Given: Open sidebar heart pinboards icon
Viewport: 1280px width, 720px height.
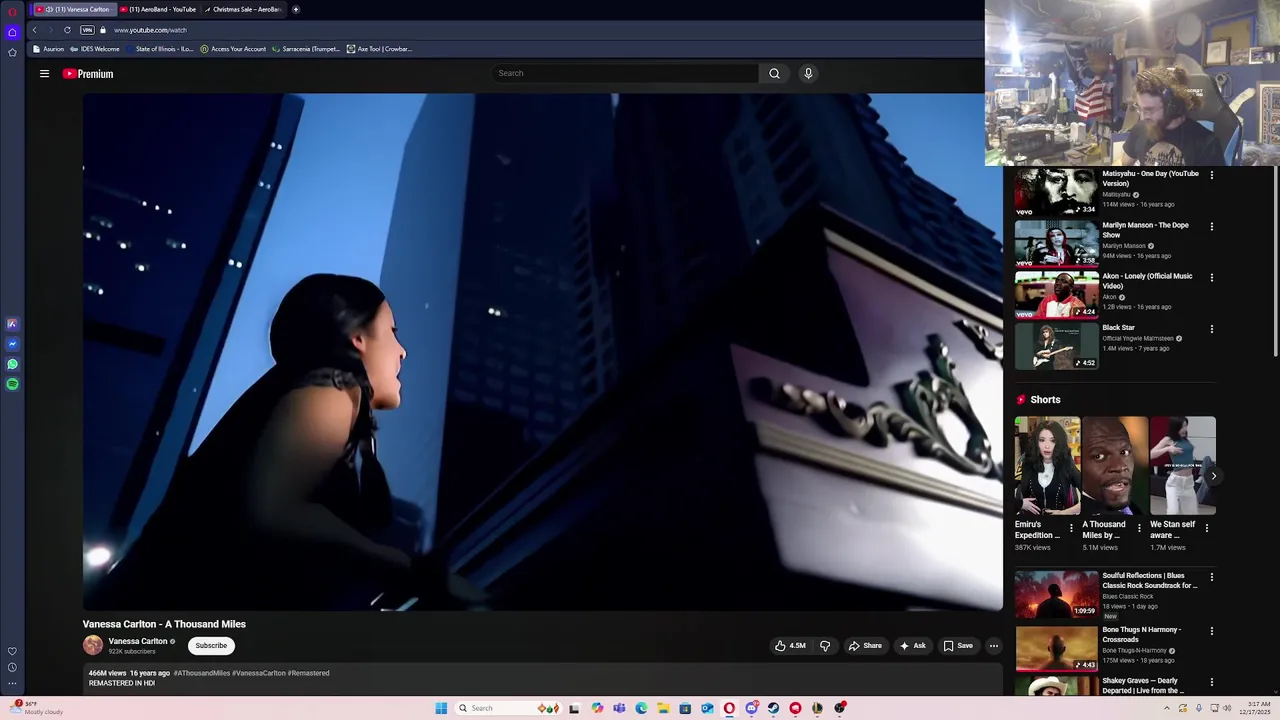Looking at the screenshot, I should click(12, 651).
